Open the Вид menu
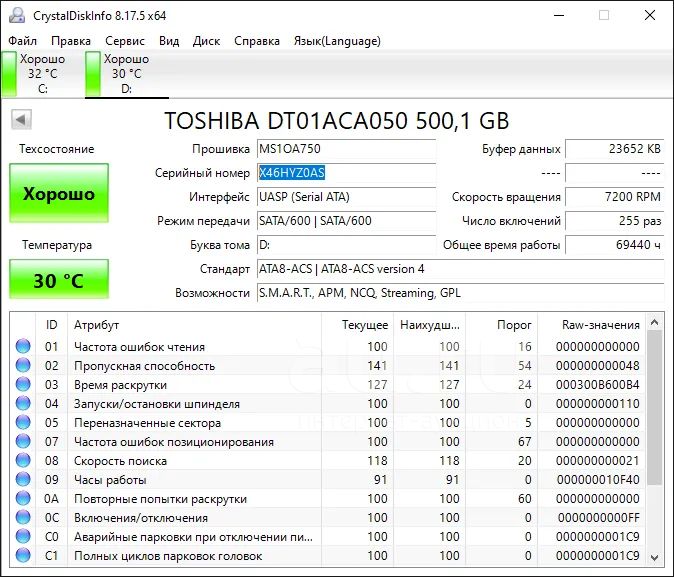 tap(169, 41)
